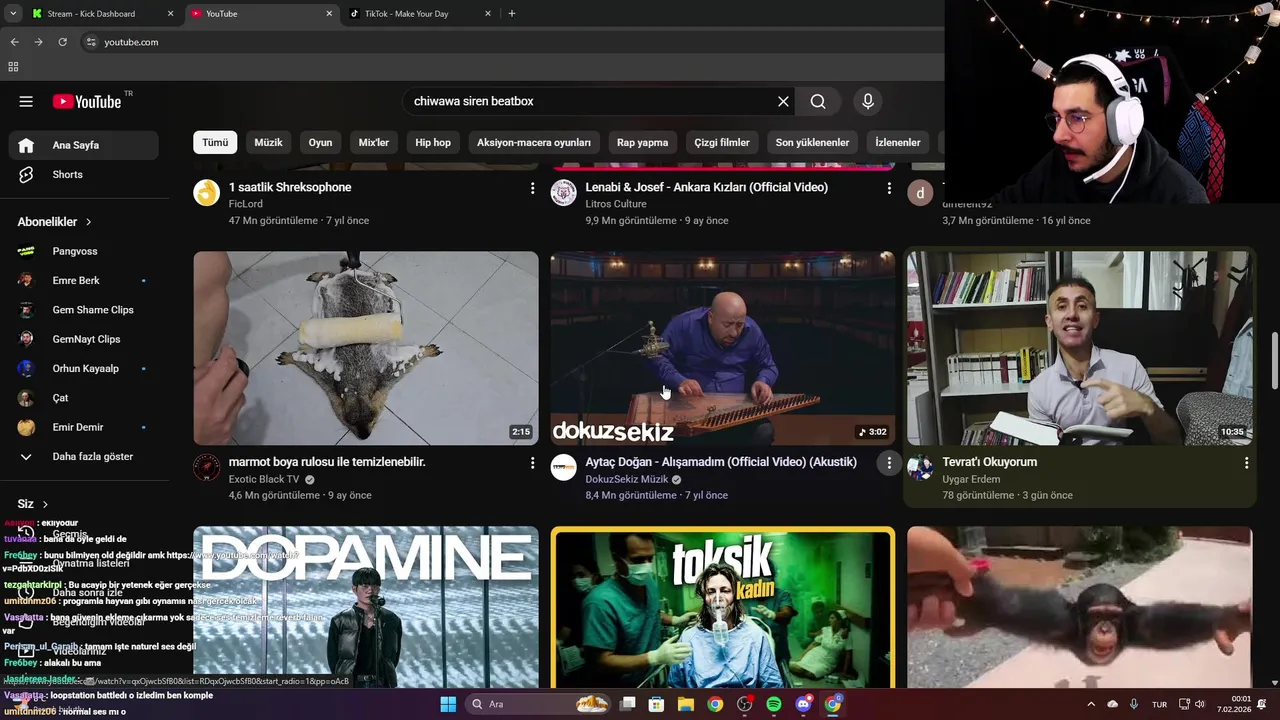Open the Çat subscription channel
Image resolution: width=1280 pixels, height=720 pixels.
[x=84, y=398]
